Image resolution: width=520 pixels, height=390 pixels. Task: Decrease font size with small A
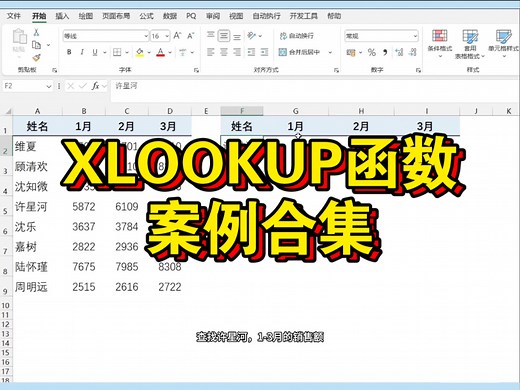tap(191, 36)
